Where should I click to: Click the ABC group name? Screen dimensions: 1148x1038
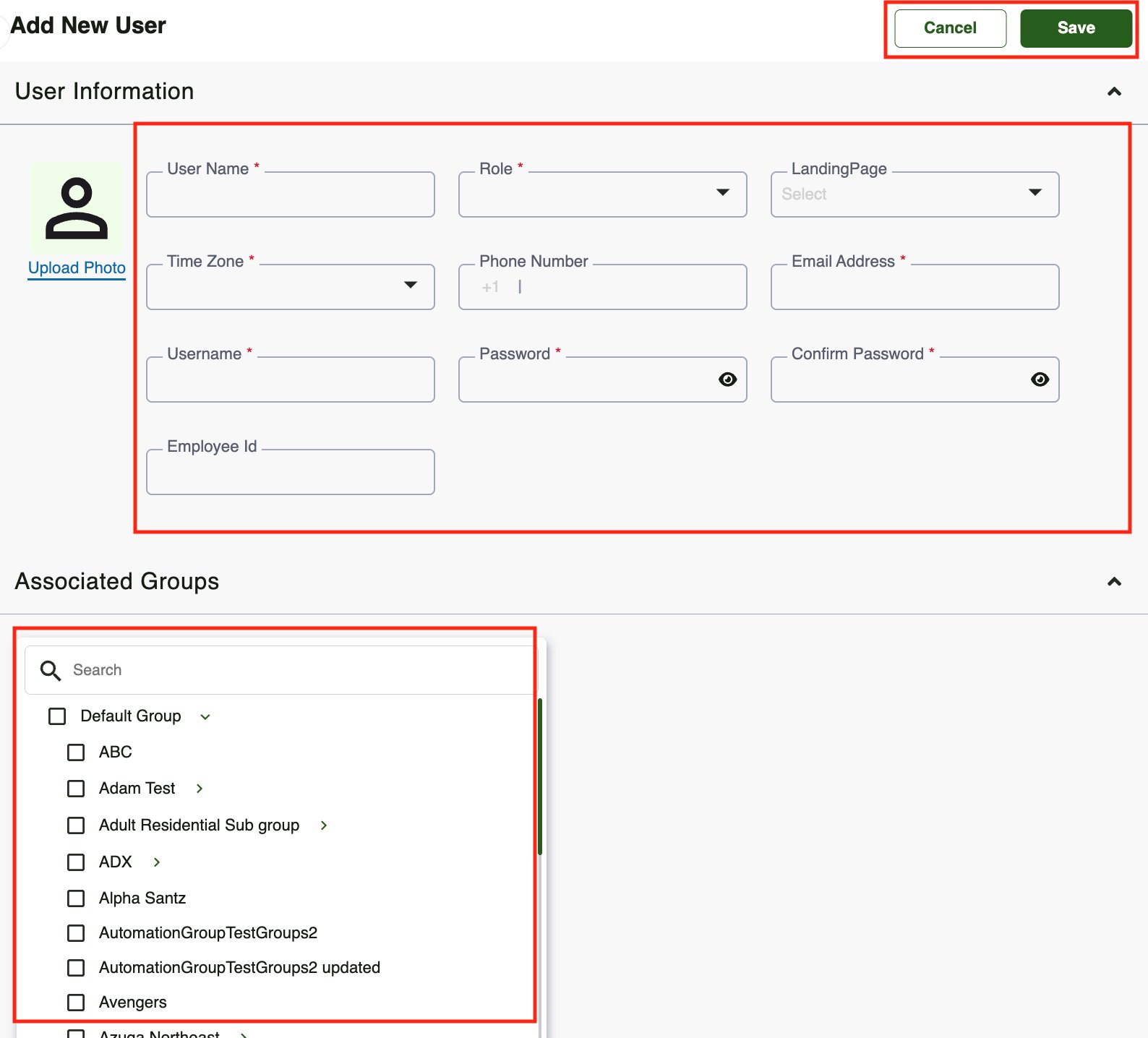point(116,752)
